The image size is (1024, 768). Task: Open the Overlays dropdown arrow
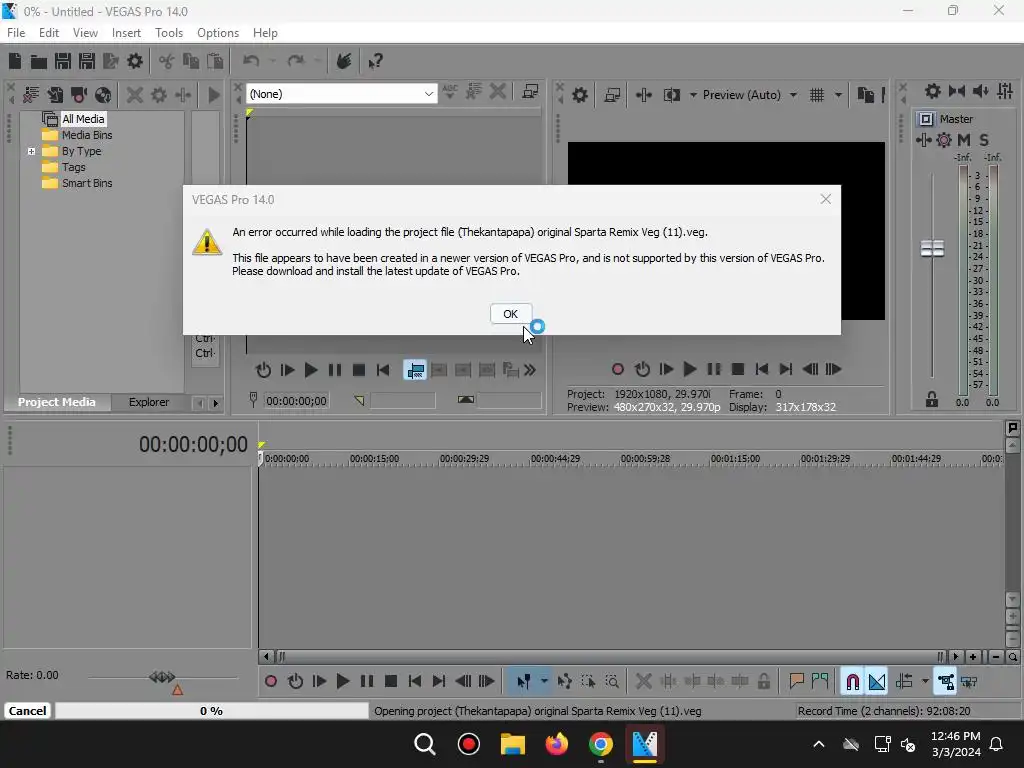coord(838,95)
